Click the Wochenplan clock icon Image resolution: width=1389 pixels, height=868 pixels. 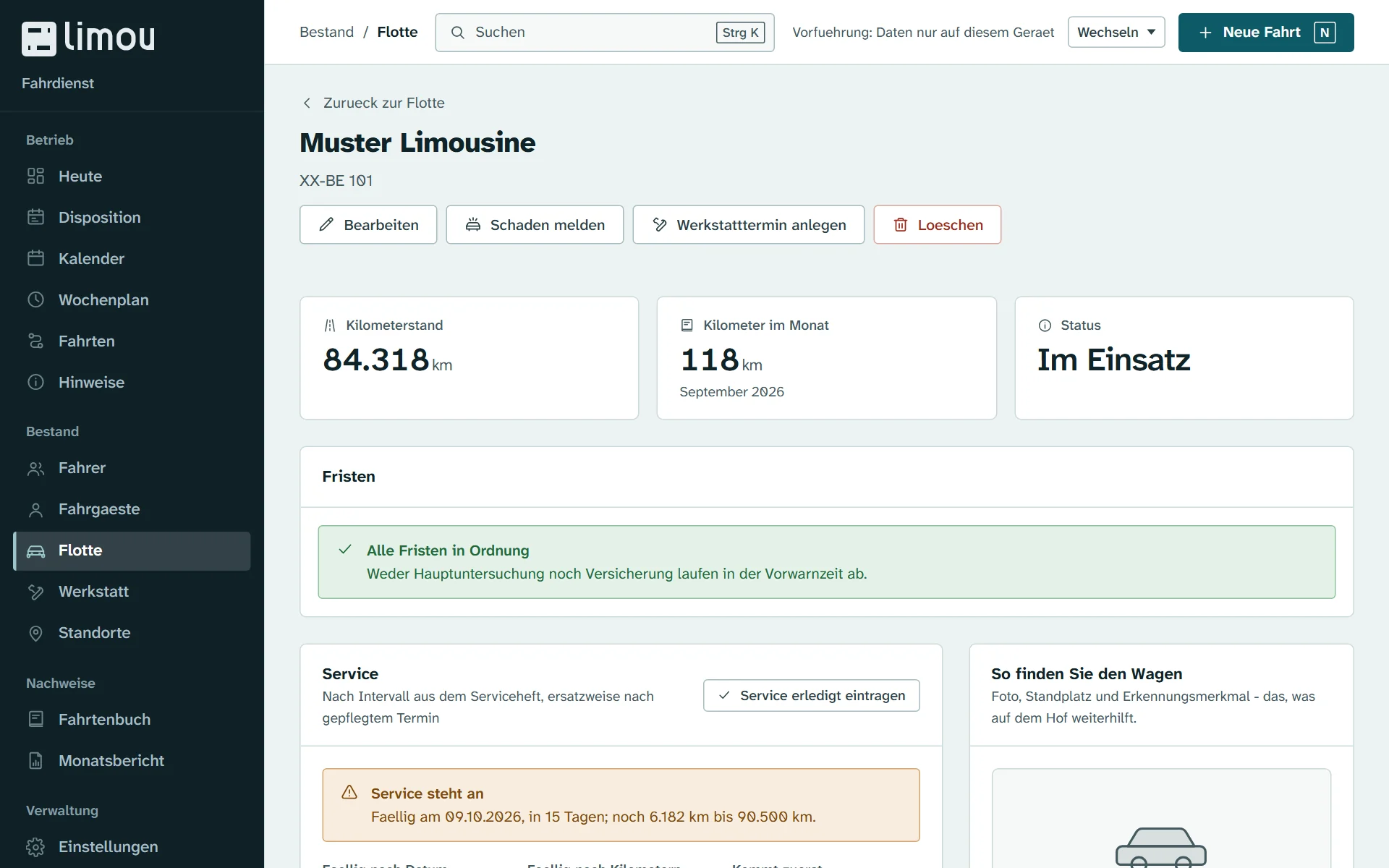pyautogui.click(x=35, y=299)
